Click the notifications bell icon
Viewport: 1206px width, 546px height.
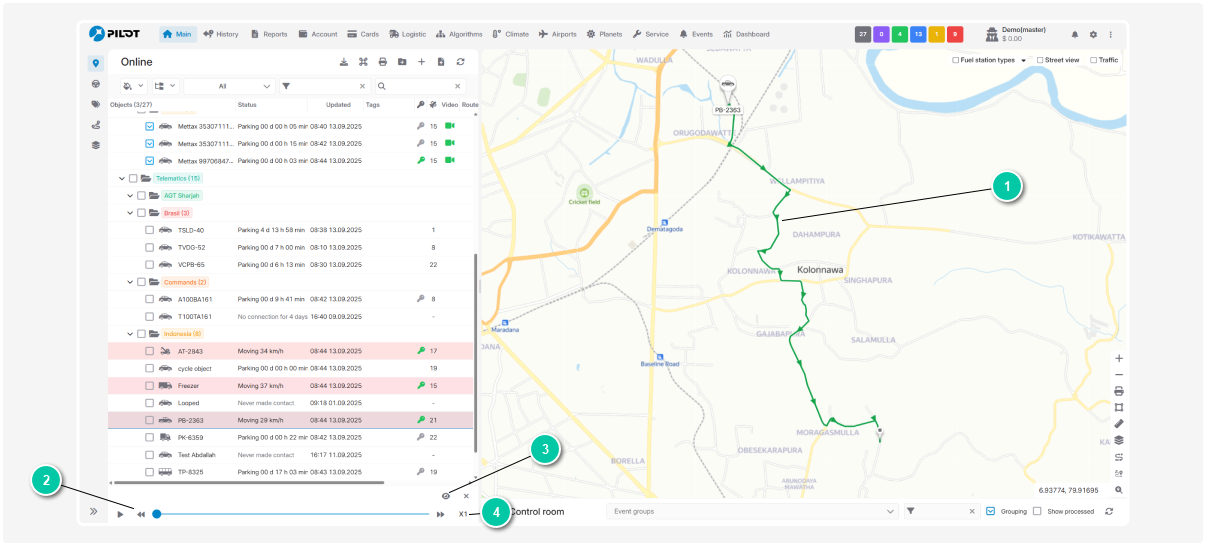[x=1075, y=34]
